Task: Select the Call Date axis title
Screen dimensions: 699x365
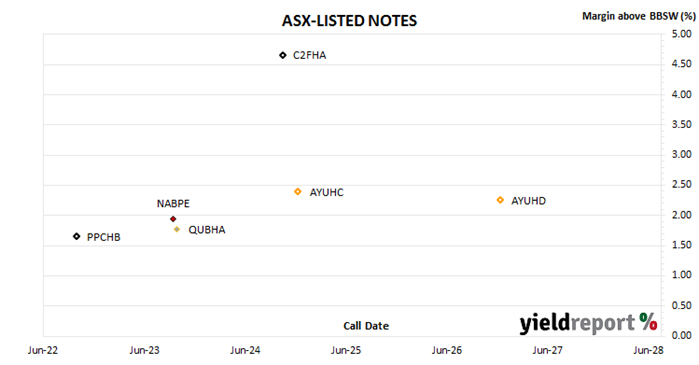Action: click(x=366, y=326)
